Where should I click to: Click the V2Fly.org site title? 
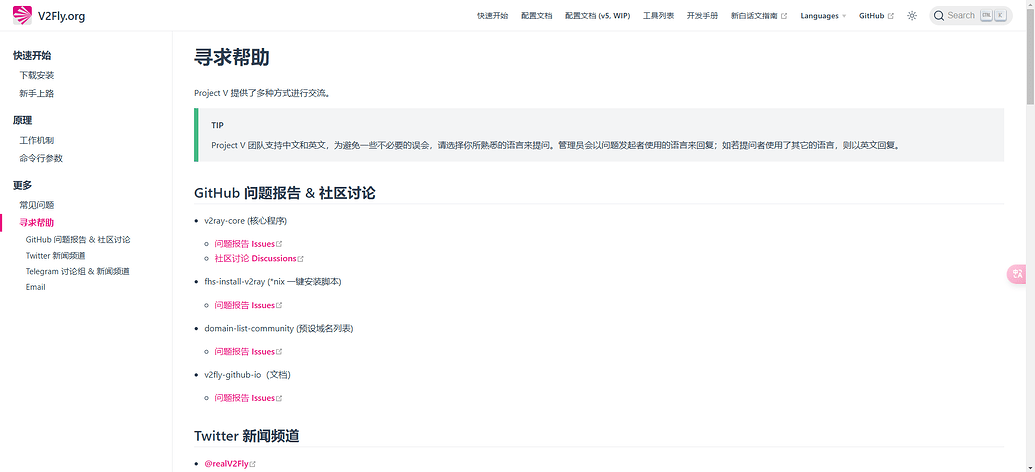pos(61,16)
